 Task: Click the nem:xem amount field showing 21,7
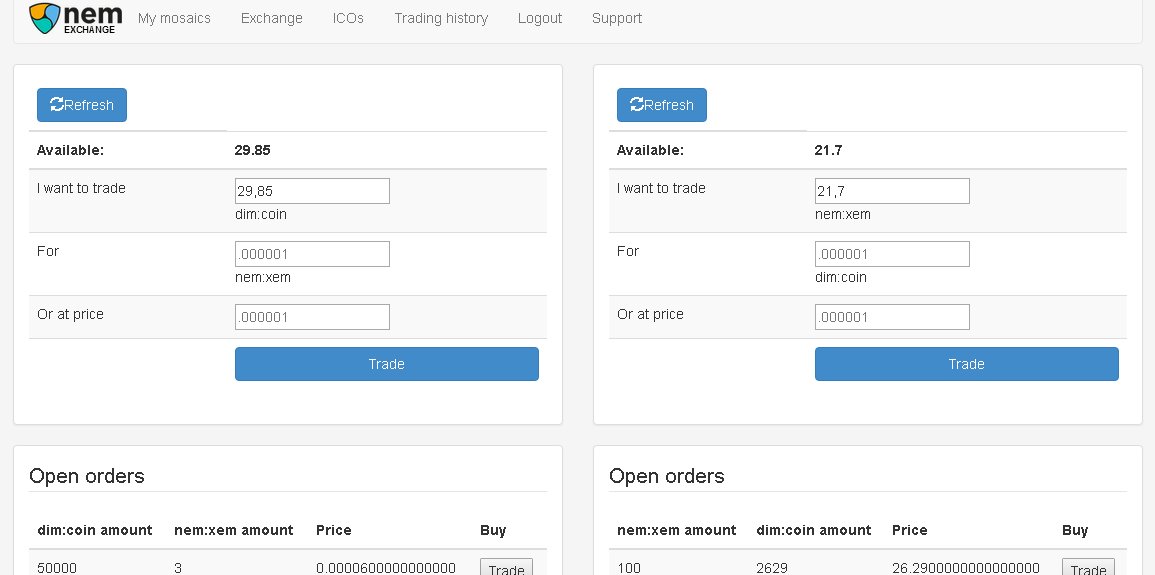pyautogui.click(x=892, y=191)
